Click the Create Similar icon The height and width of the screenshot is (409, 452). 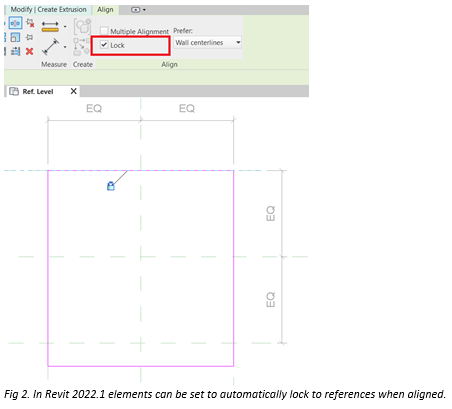[82, 47]
